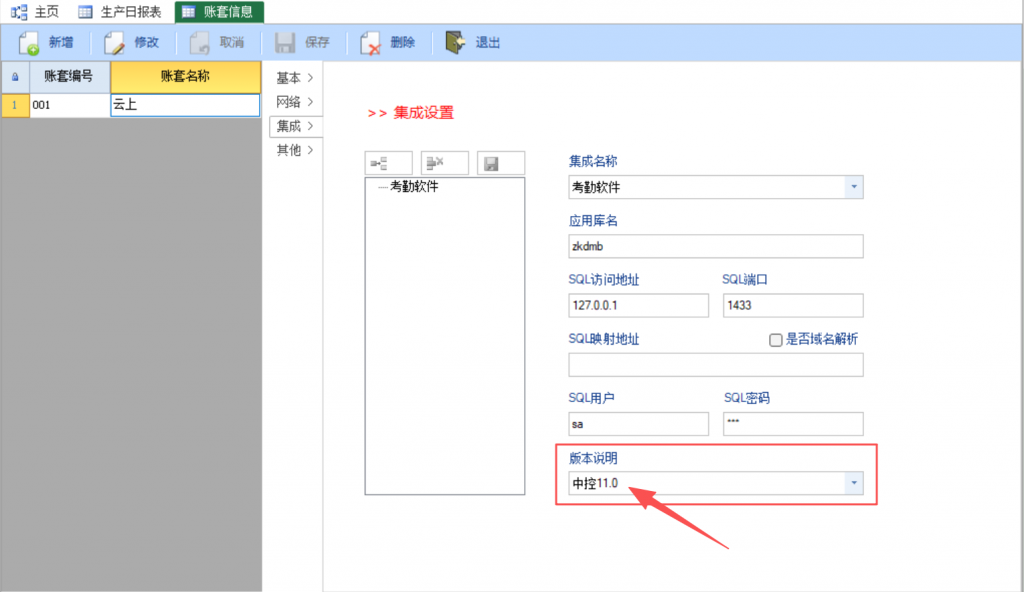This screenshot has height=592, width=1024.
Task: Click the add tree node icon above list
Action: (x=389, y=163)
